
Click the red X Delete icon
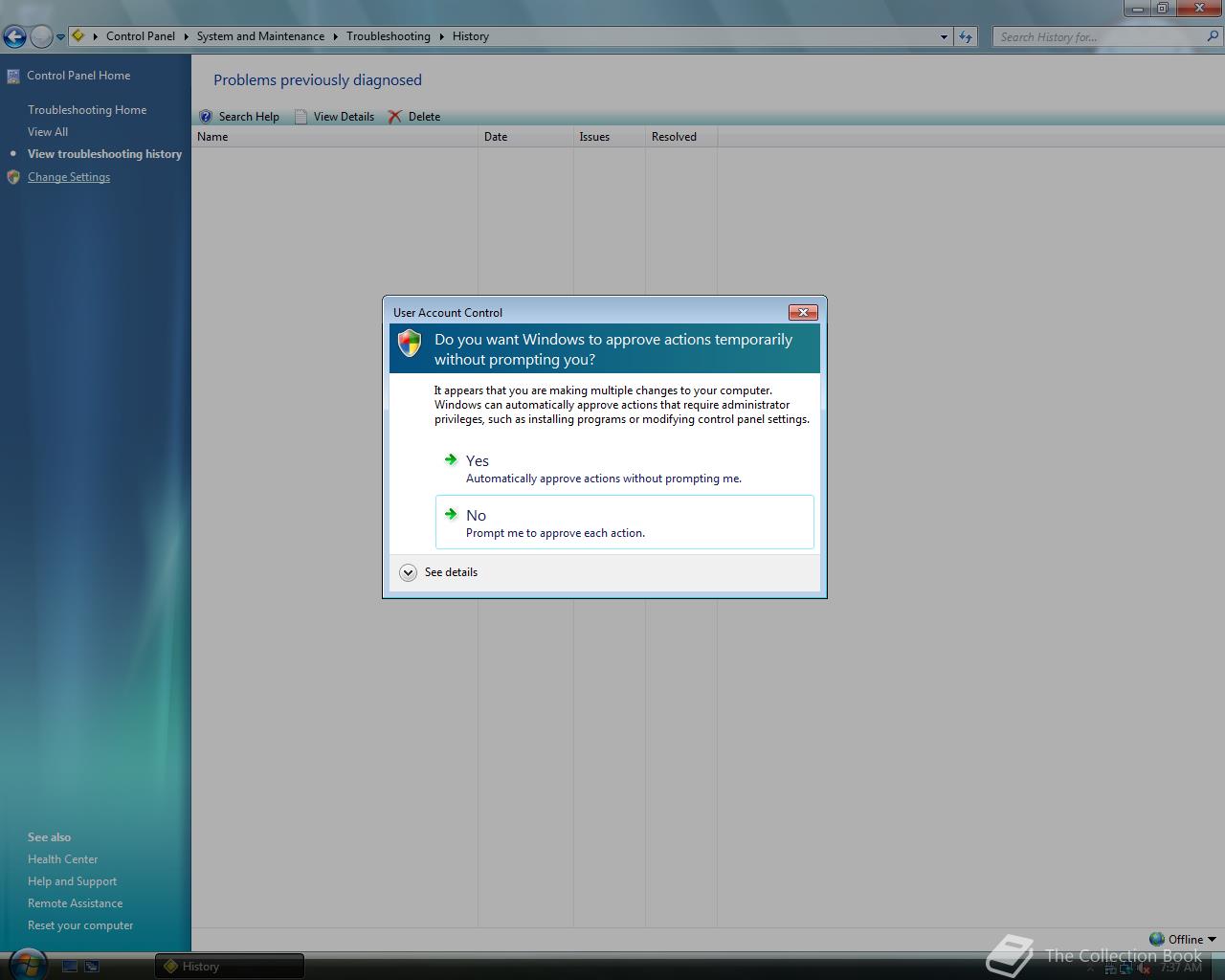pos(395,117)
